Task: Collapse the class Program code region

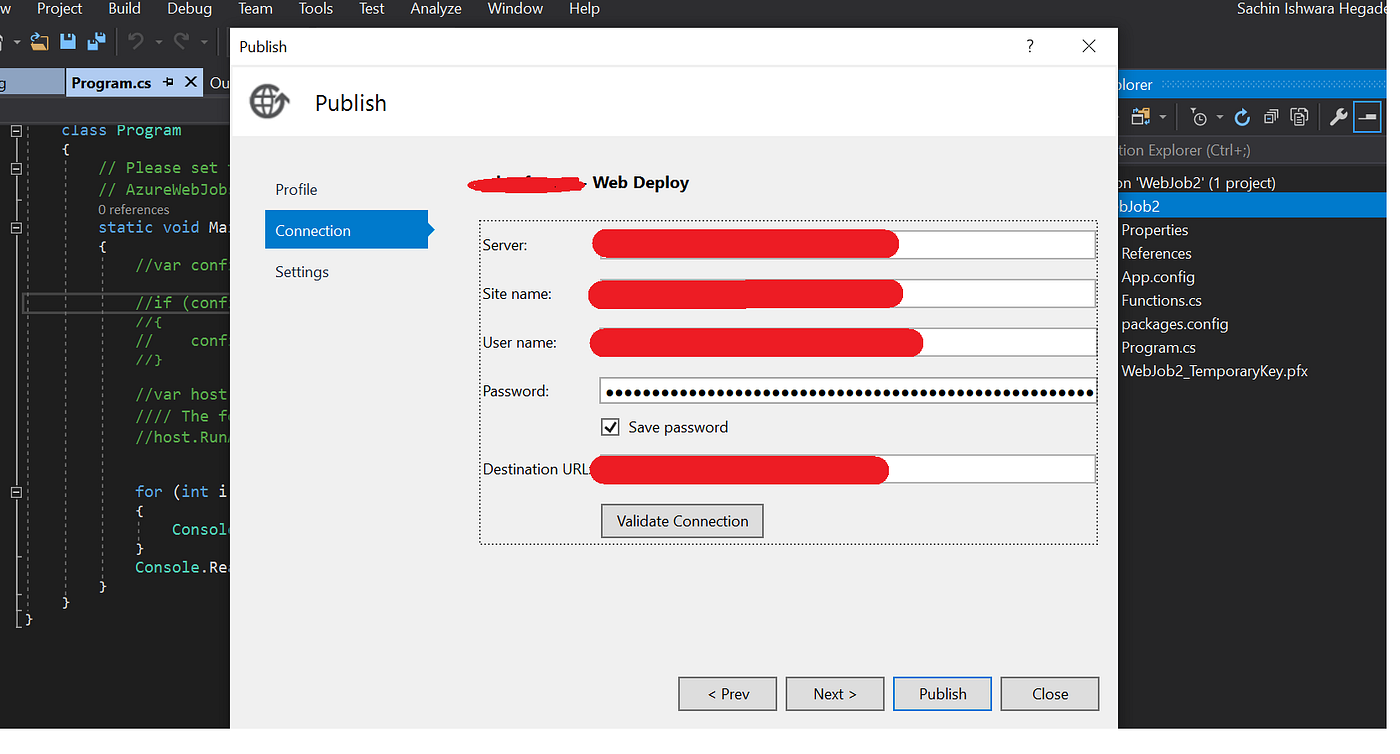Action: coord(16,130)
